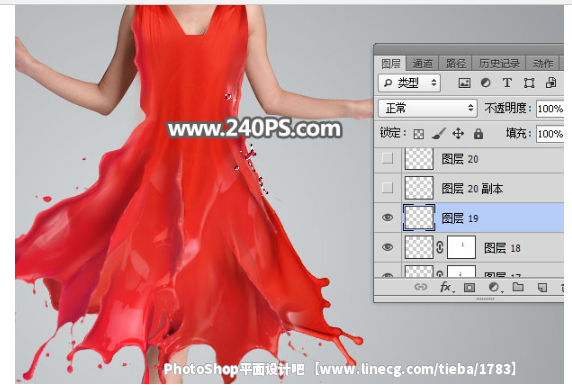Show 图层 20 visibility box
Screen dimensions: 572x388
[387, 159]
